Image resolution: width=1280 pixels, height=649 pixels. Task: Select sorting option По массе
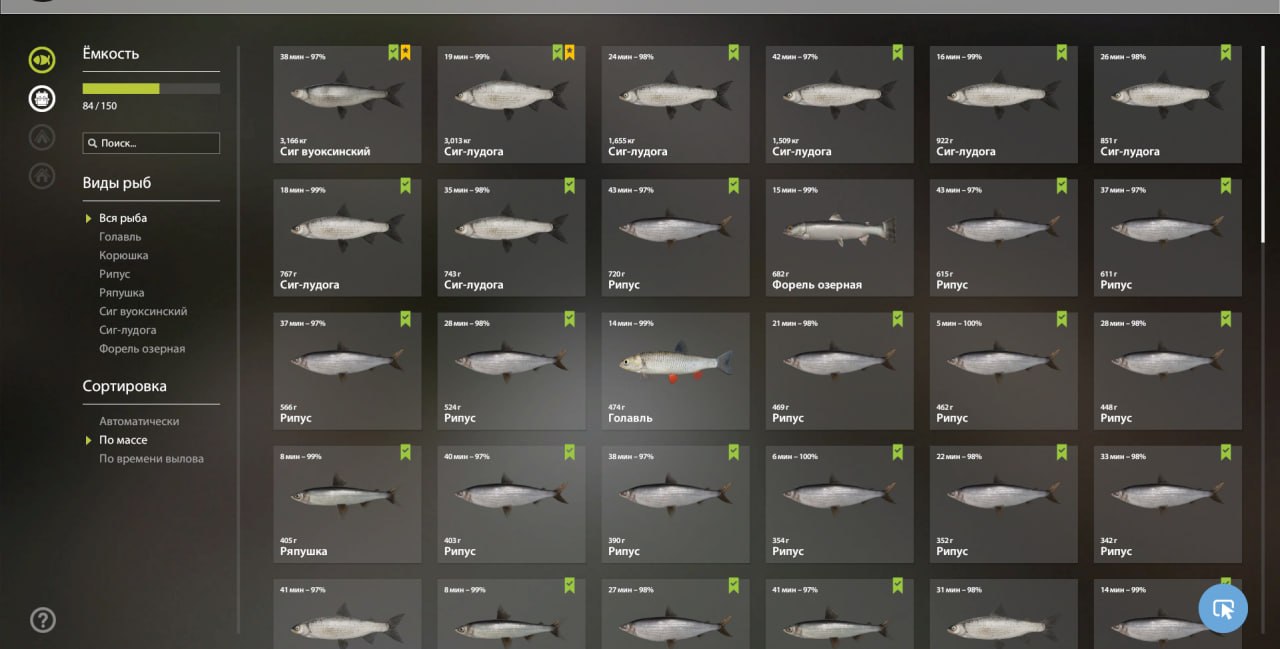[123, 440]
